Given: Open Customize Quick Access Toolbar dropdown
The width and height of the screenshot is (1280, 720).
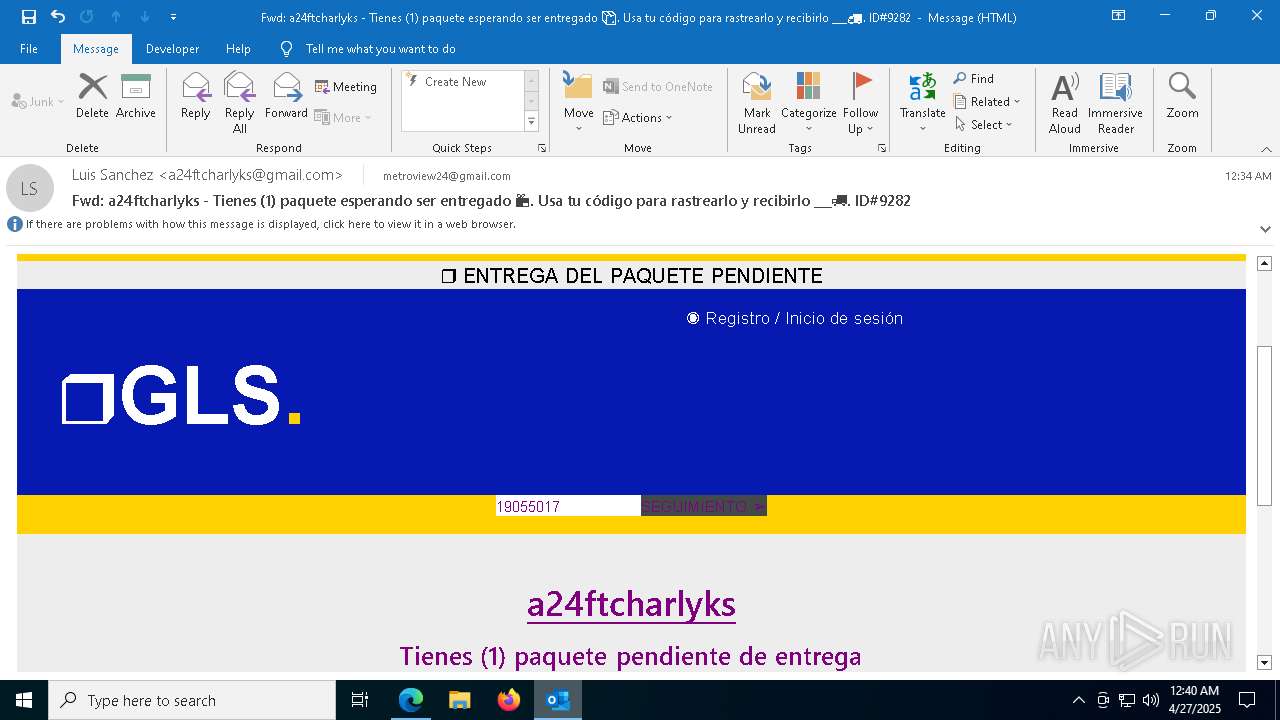Looking at the screenshot, I should tap(173, 17).
